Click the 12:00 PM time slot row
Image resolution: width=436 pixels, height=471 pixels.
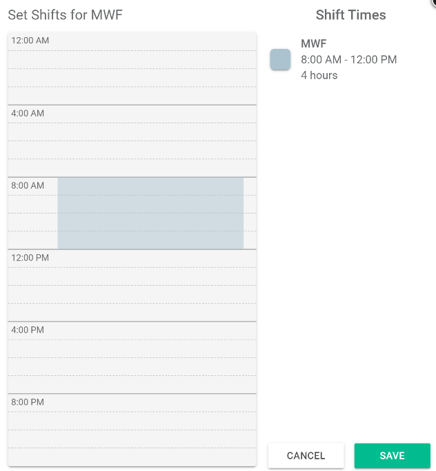pyautogui.click(x=132, y=258)
